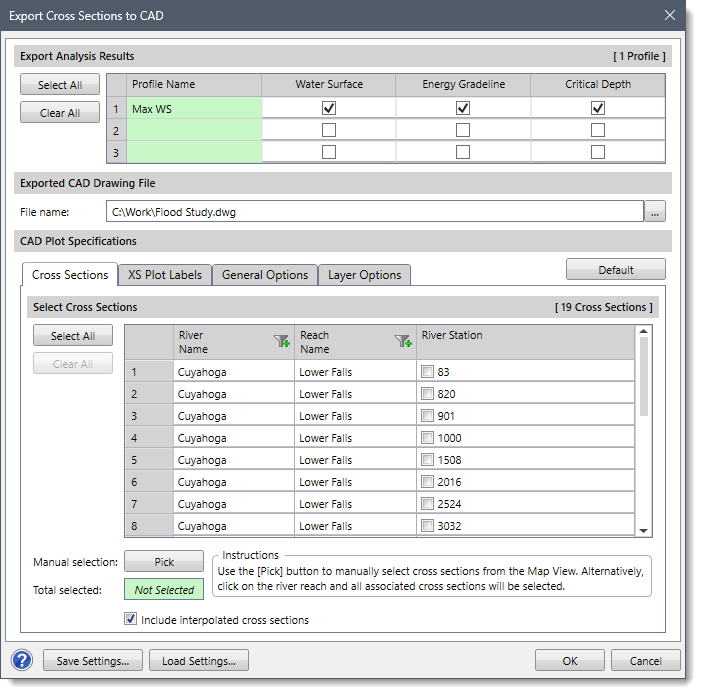Uncheck Critical Depth for Max WS
This screenshot has height=694, width=701.
pyautogui.click(x=598, y=108)
